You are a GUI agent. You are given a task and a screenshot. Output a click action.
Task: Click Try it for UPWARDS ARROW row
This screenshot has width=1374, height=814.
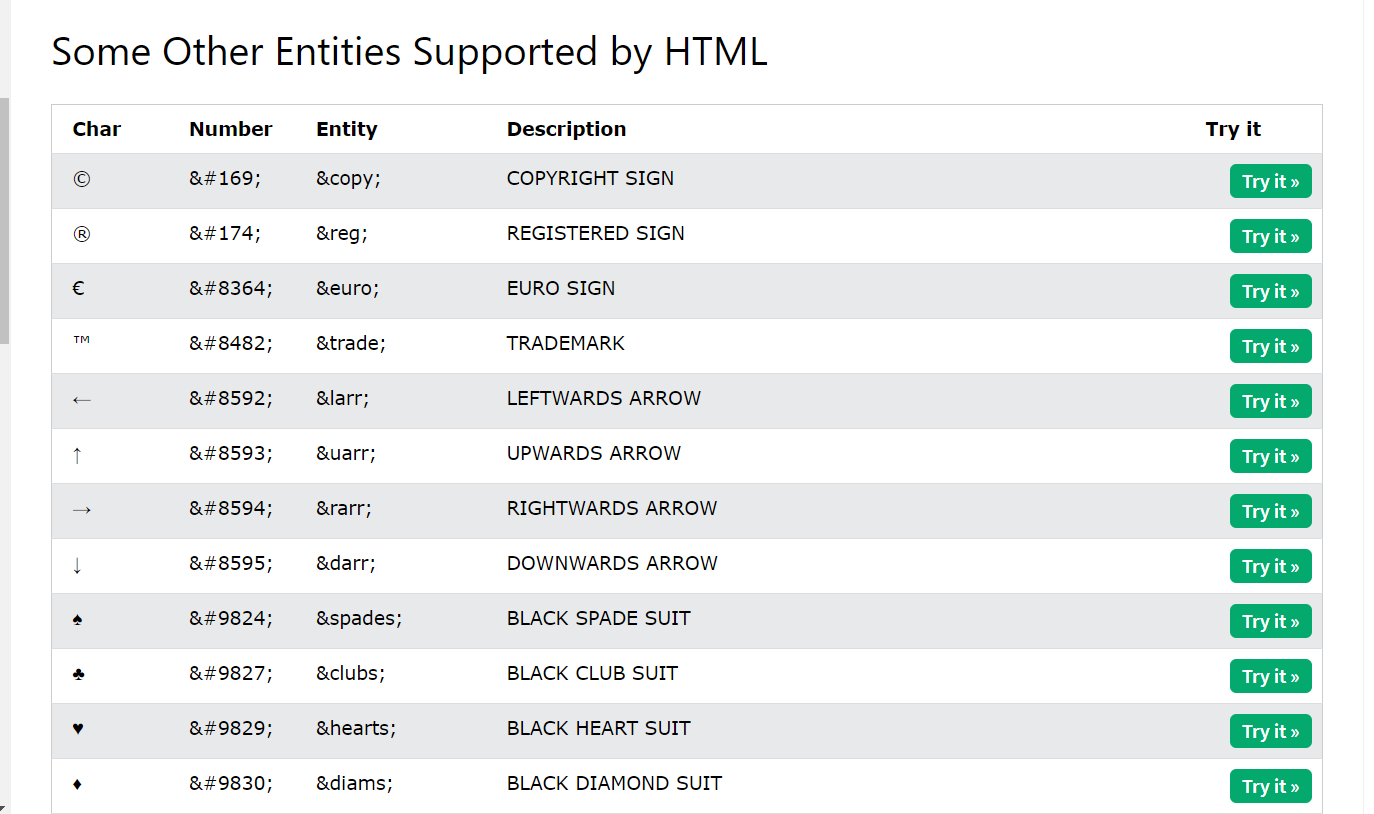(1270, 457)
